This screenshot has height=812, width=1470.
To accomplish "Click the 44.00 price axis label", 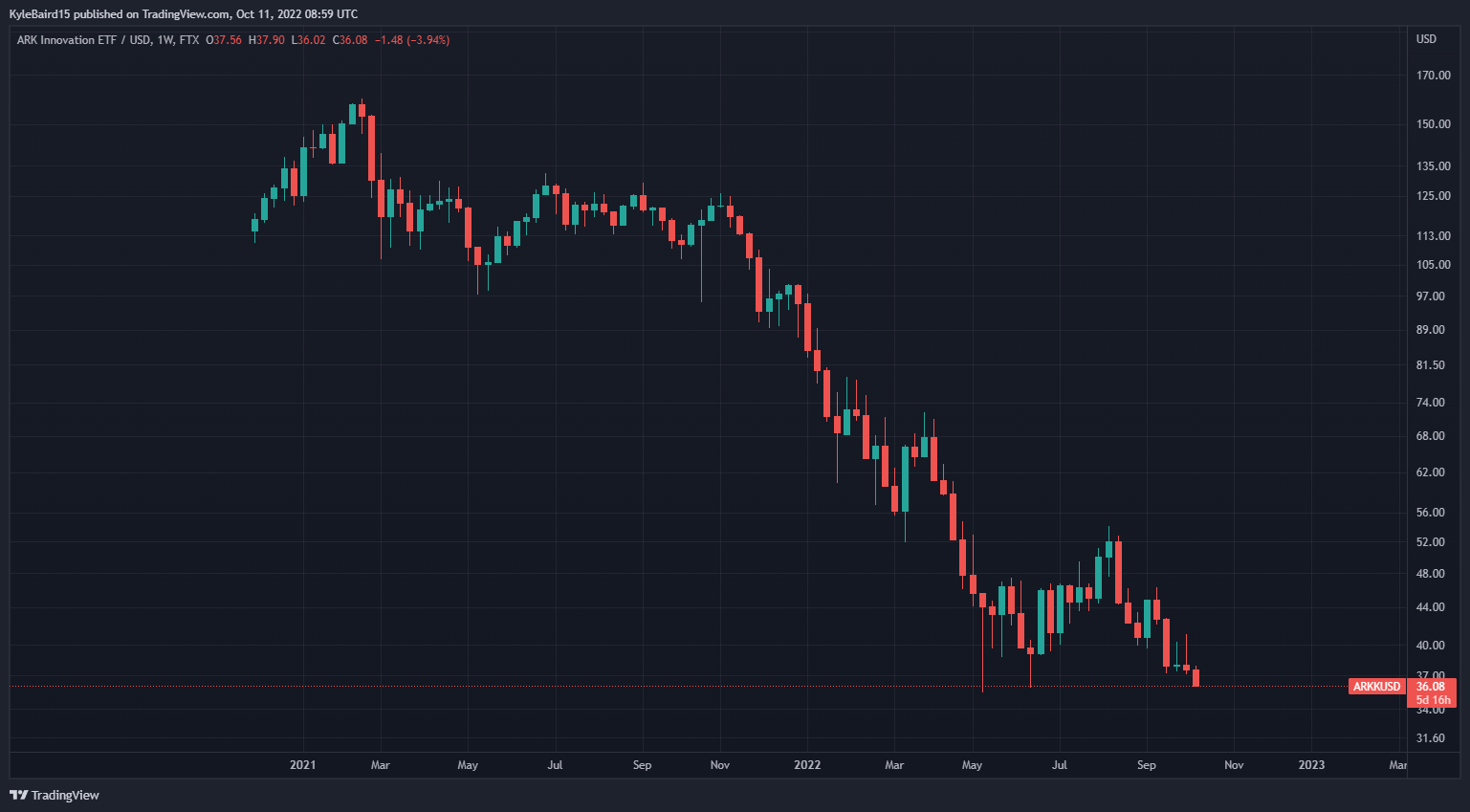I will click(x=1431, y=607).
